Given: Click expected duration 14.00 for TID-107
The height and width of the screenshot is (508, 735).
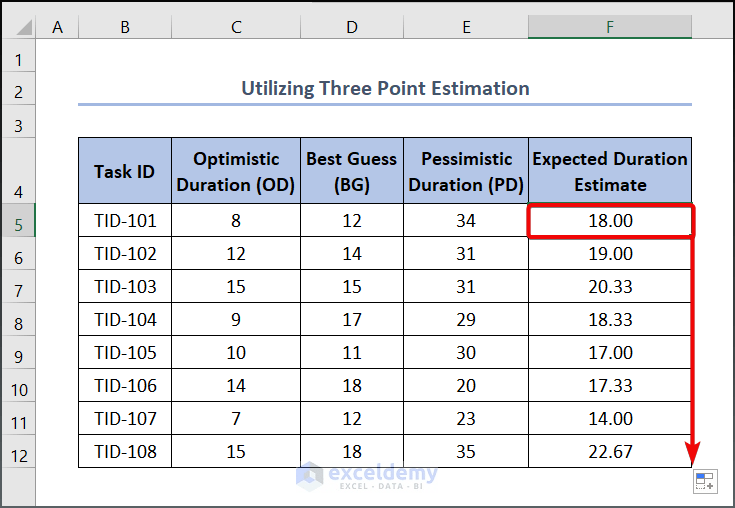Looking at the screenshot, I should click(610, 418).
